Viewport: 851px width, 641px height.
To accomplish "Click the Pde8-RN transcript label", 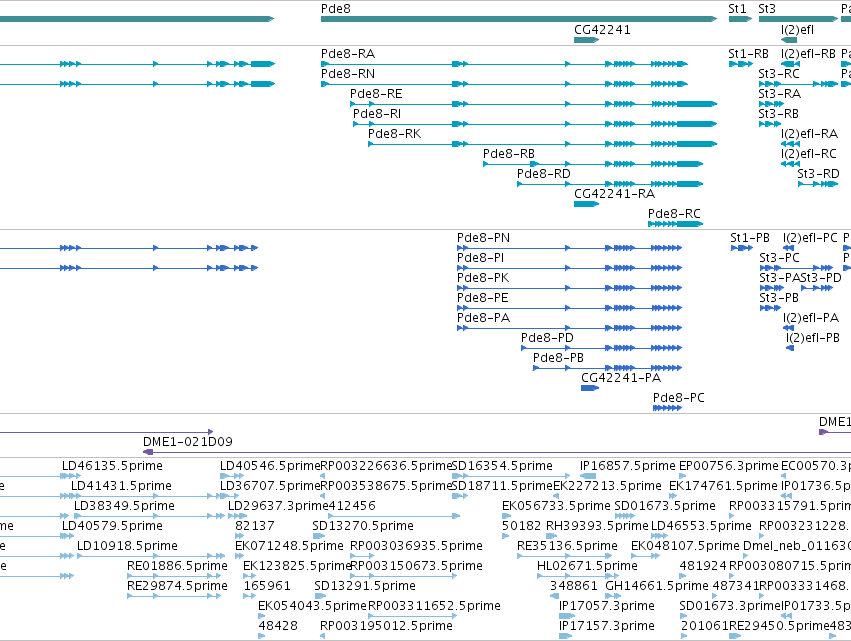I will tap(348, 74).
